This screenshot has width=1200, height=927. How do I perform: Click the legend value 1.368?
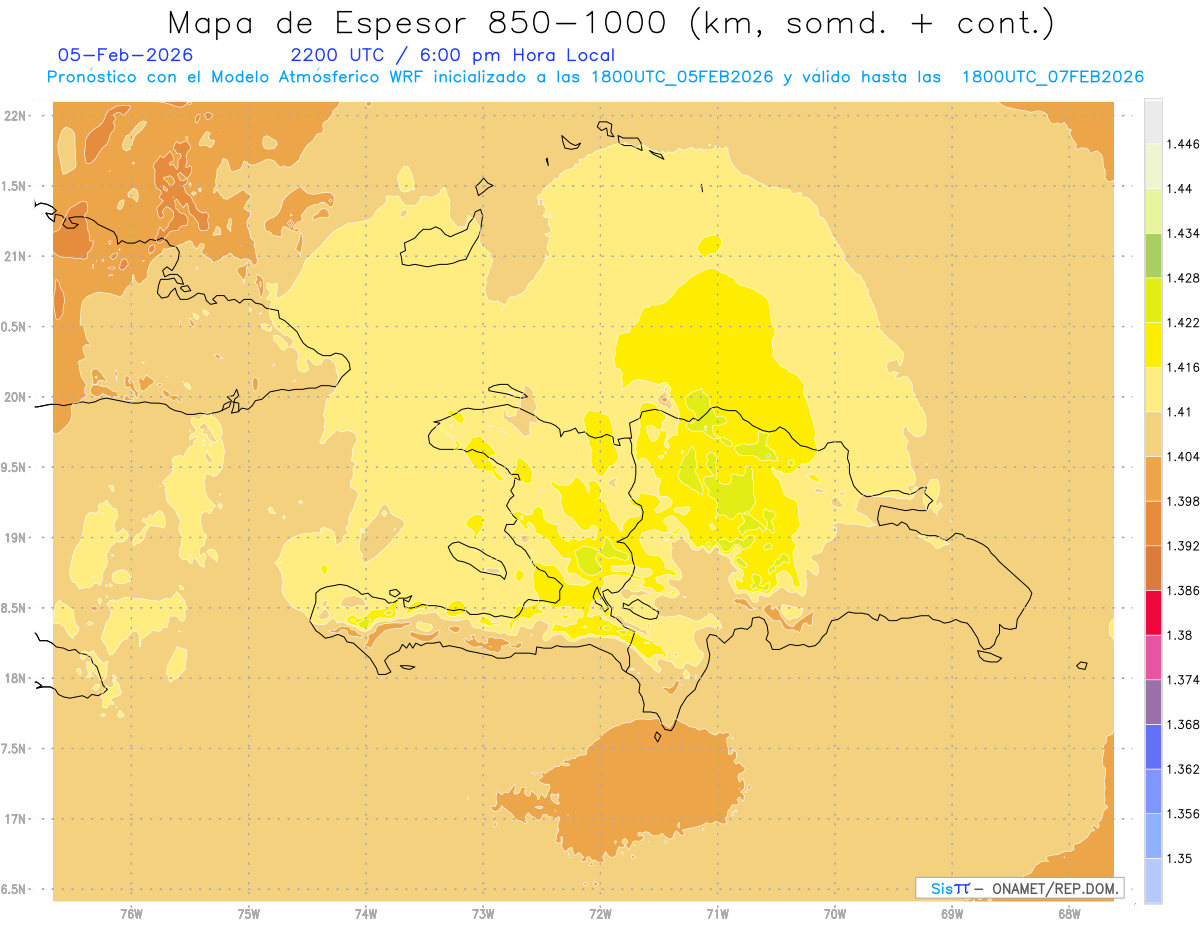click(1185, 724)
